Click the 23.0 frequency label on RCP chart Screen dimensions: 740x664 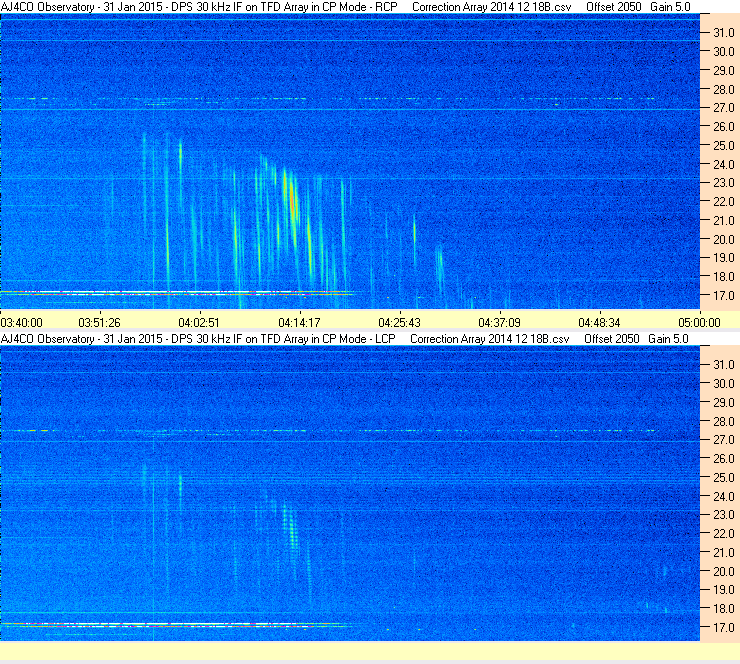point(724,183)
